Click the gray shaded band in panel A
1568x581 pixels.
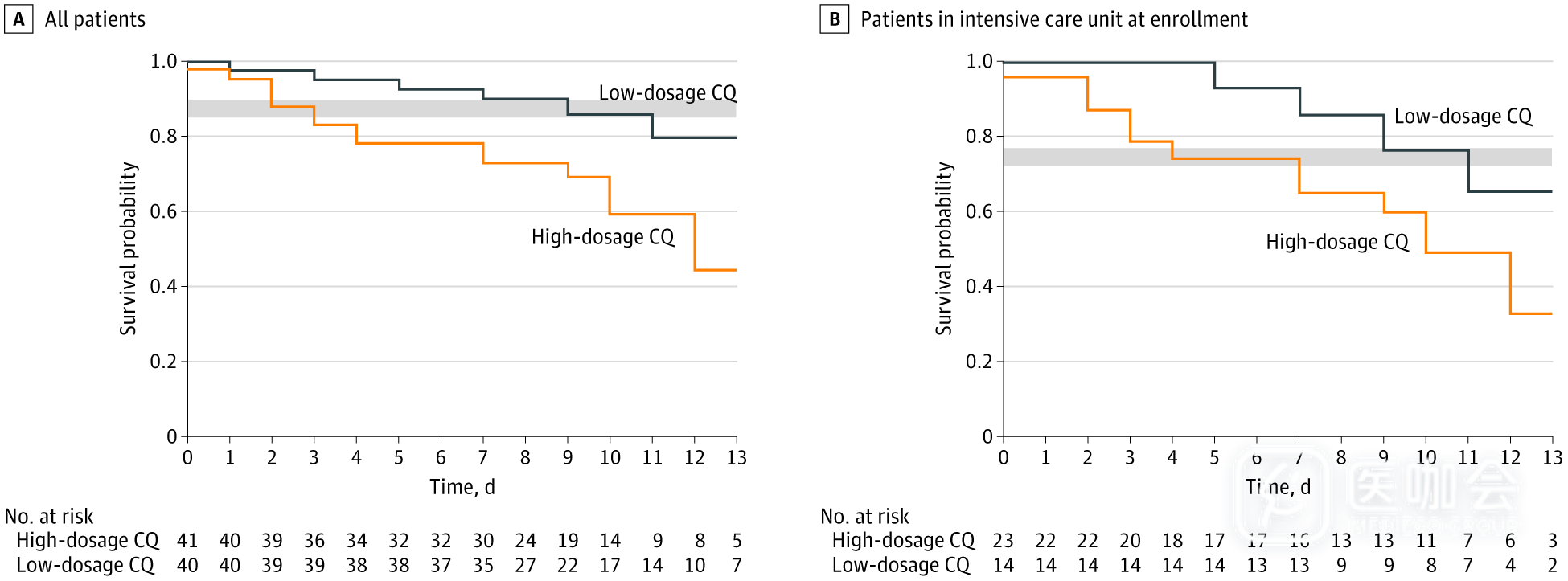pyautogui.click(x=402, y=108)
